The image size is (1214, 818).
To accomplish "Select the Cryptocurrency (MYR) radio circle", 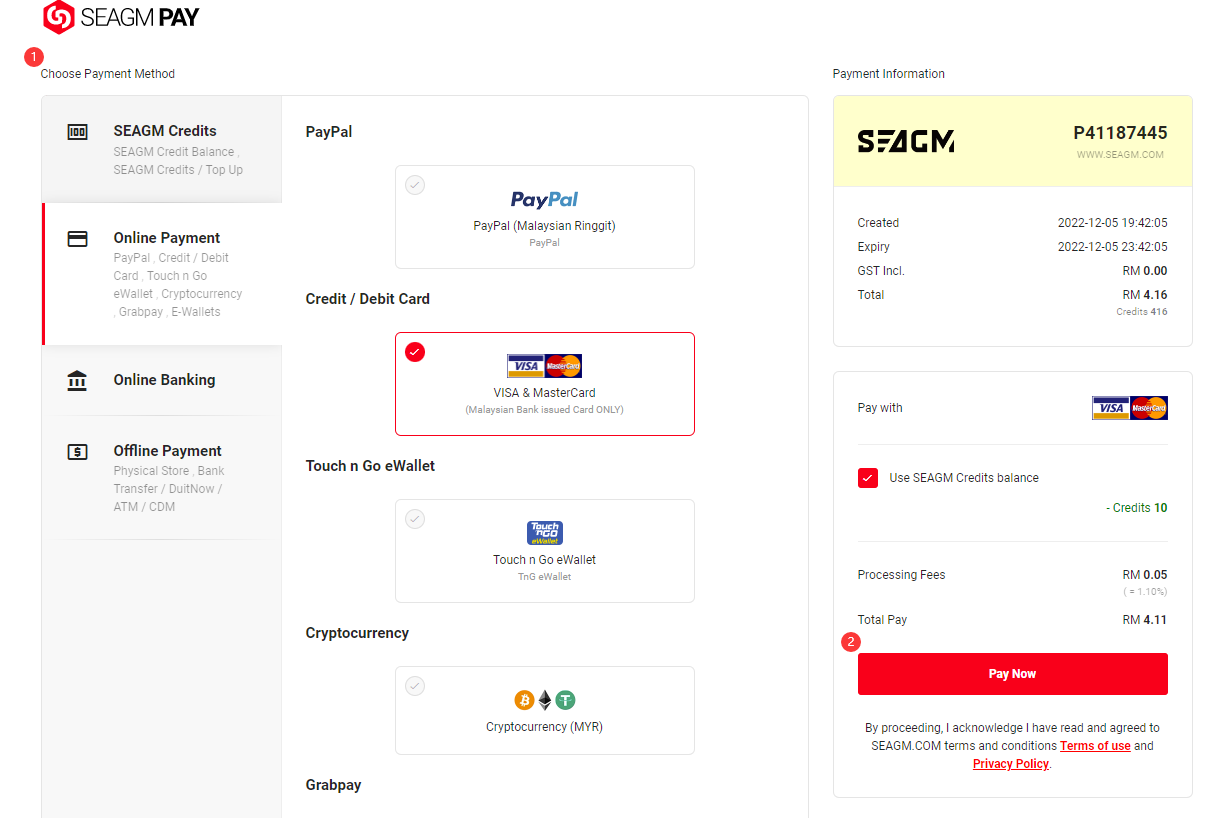I will 415,686.
